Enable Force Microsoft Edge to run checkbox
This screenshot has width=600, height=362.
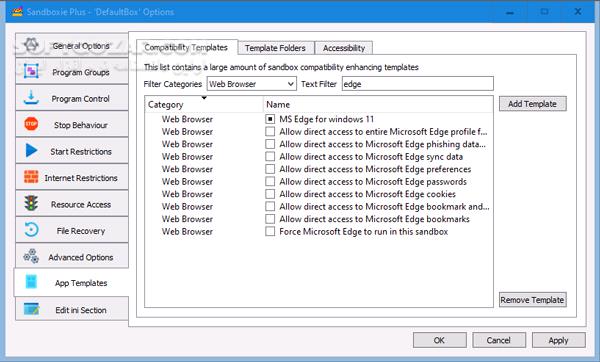pyautogui.click(x=270, y=232)
